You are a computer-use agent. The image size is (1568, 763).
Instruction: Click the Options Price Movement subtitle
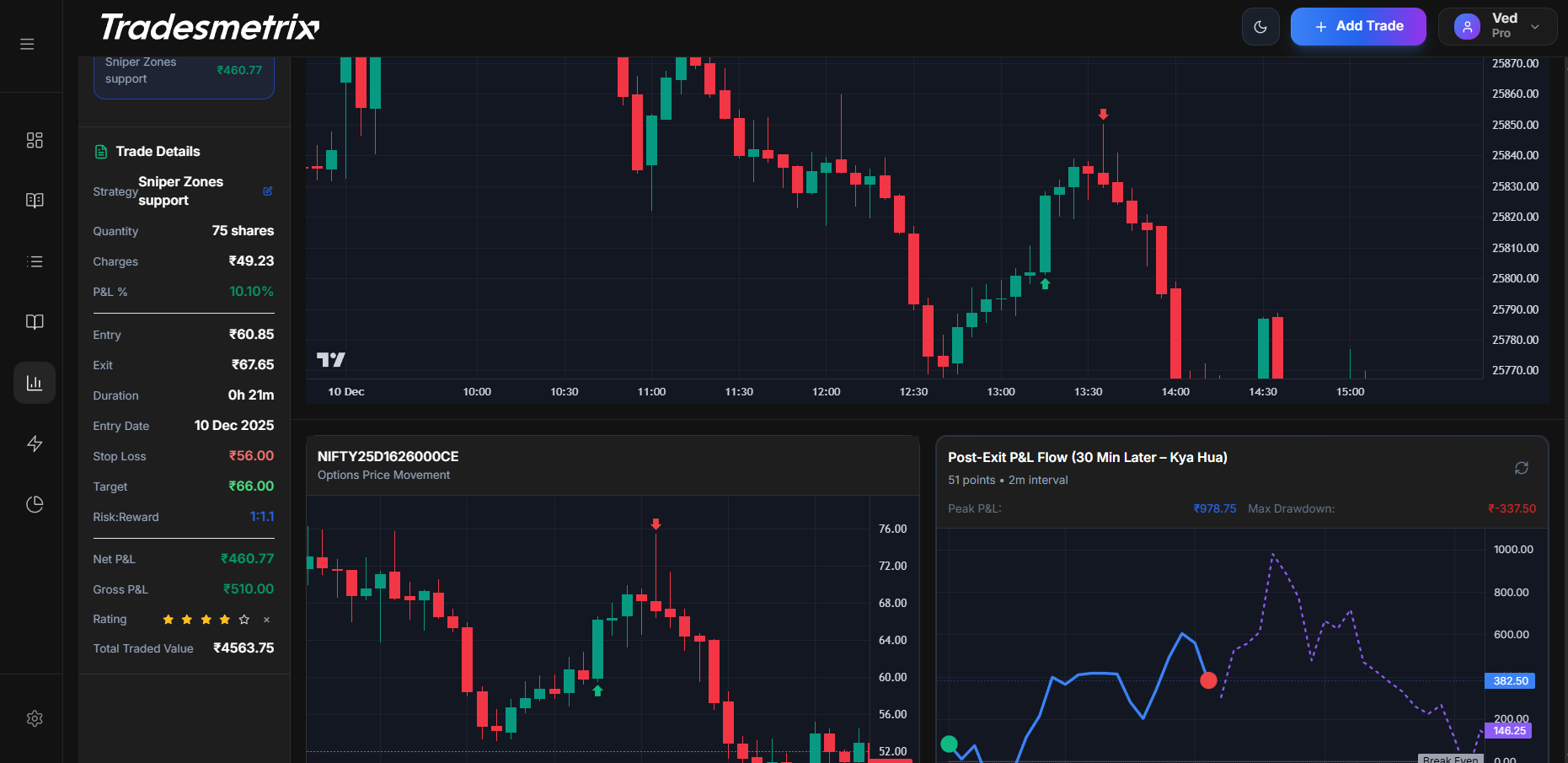pyautogui.click(x=383, y=476)
